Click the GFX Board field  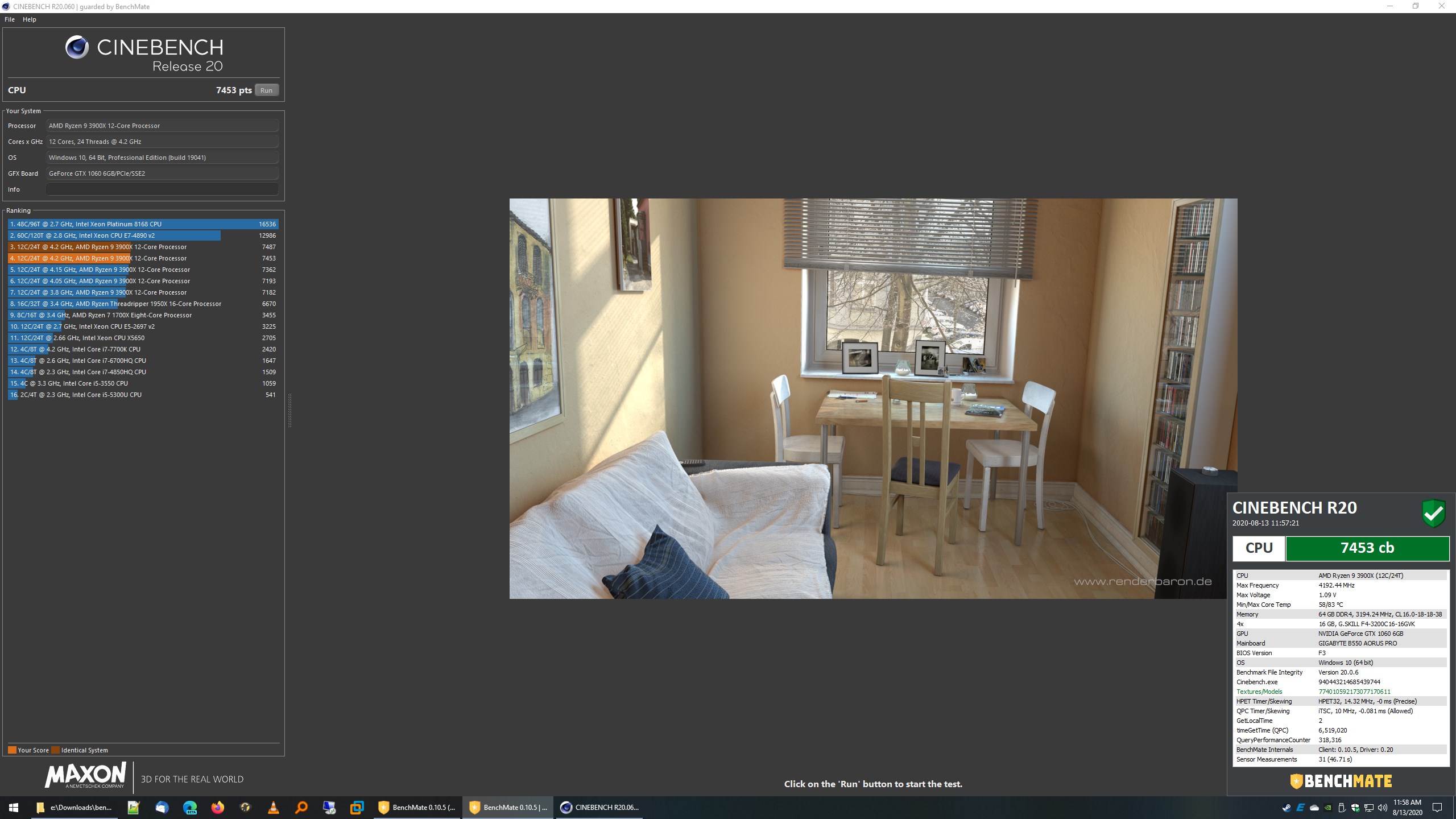[x=162, y=173]
